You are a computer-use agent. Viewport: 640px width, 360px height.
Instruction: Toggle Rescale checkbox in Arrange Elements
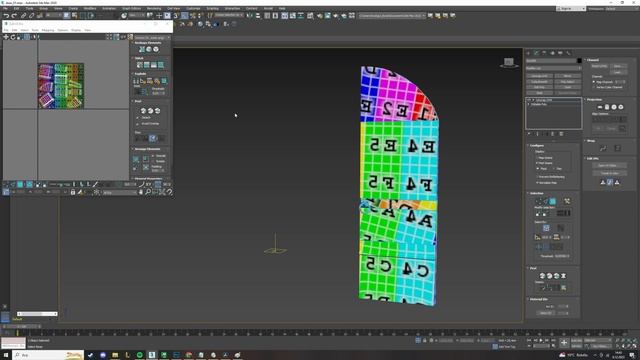point(153,156)
